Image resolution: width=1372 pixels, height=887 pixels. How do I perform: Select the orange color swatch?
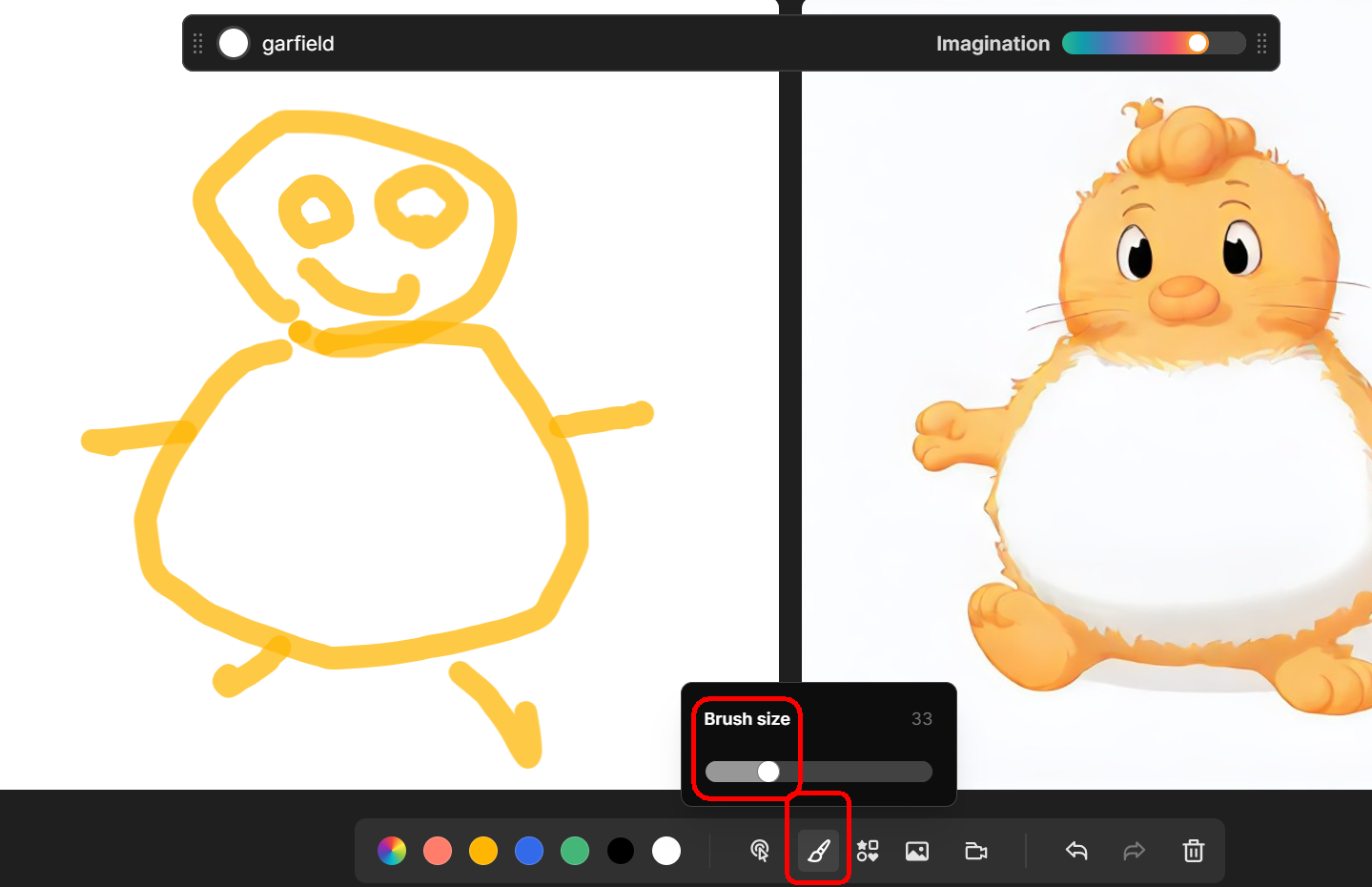pos(483,851)
